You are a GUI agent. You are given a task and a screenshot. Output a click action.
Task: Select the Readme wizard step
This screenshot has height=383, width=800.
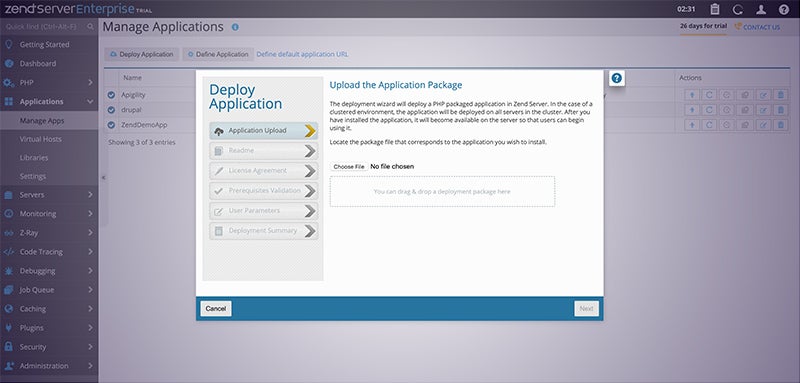263,151
